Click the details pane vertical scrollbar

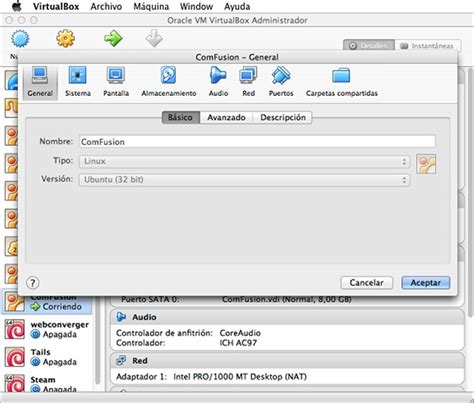click(x=469, y=193)
